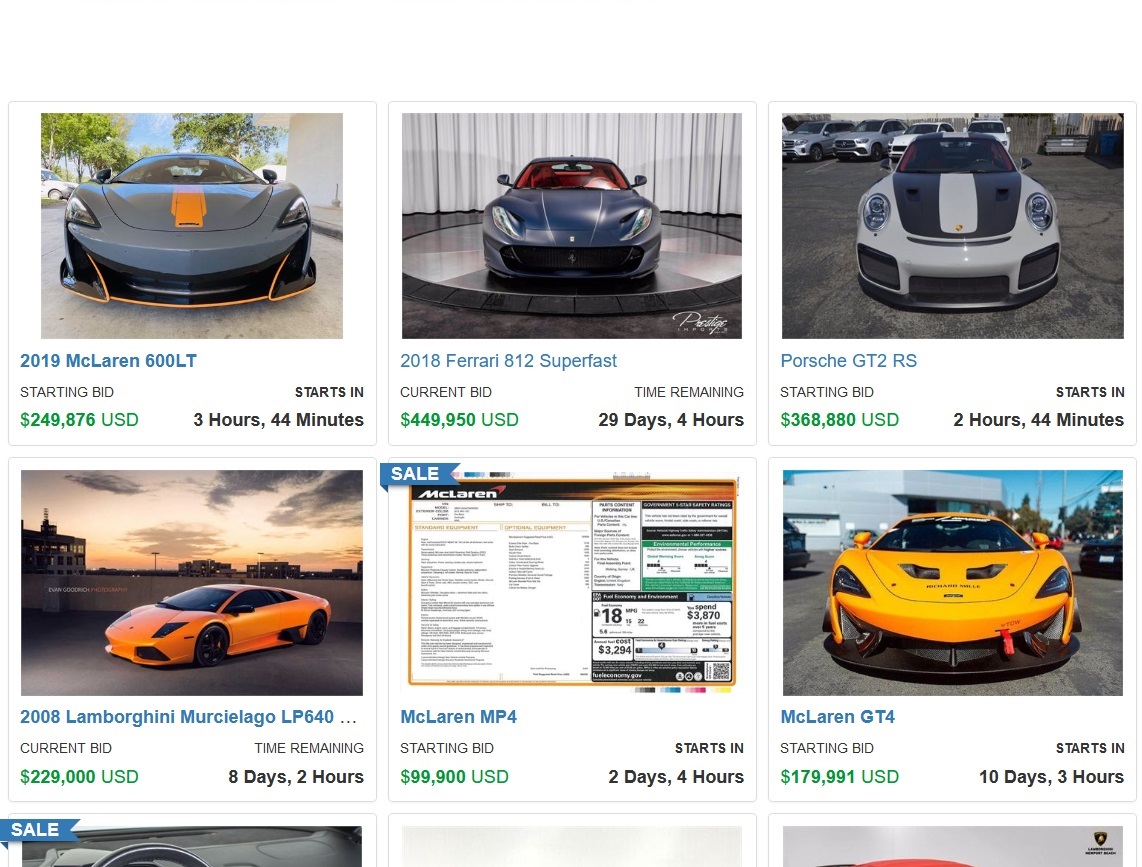
Task: Open 2008 Lamborghini Murcielago LP640 title link
Action: [188, 717]
